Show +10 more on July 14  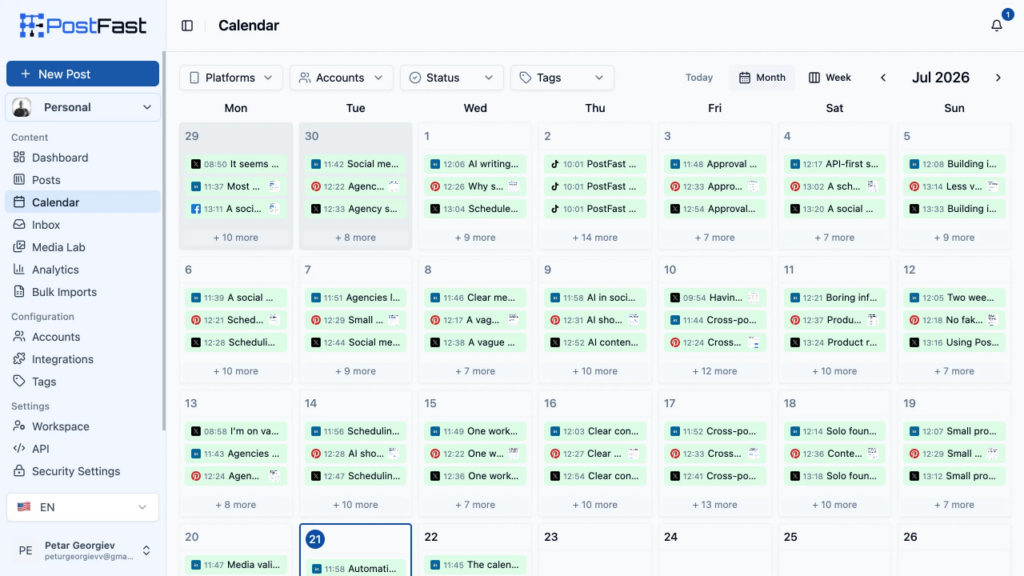point(355,505)
